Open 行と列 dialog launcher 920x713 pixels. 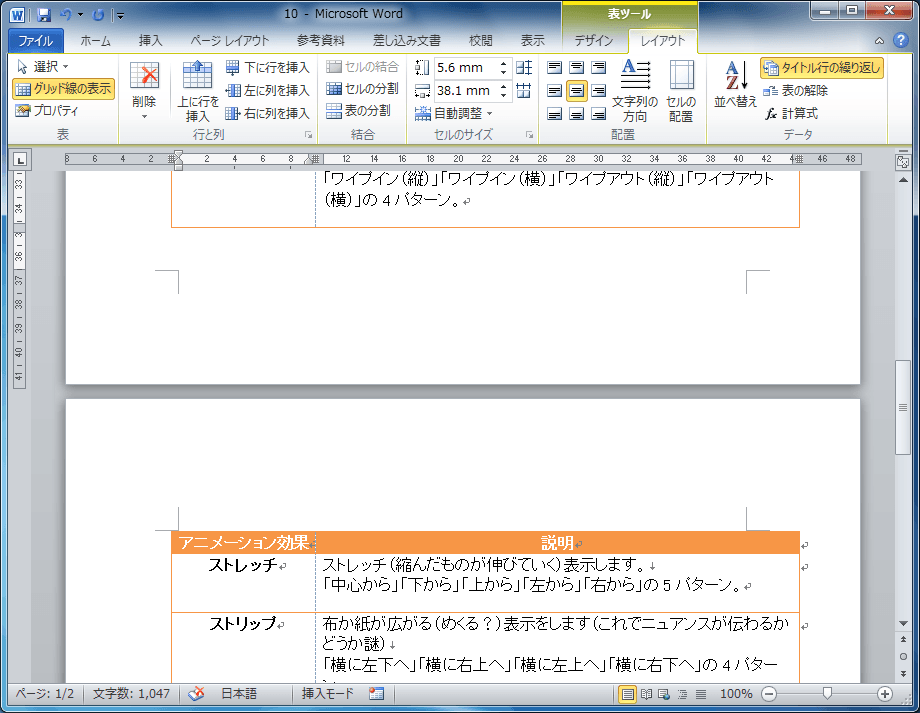coord(308,135)
